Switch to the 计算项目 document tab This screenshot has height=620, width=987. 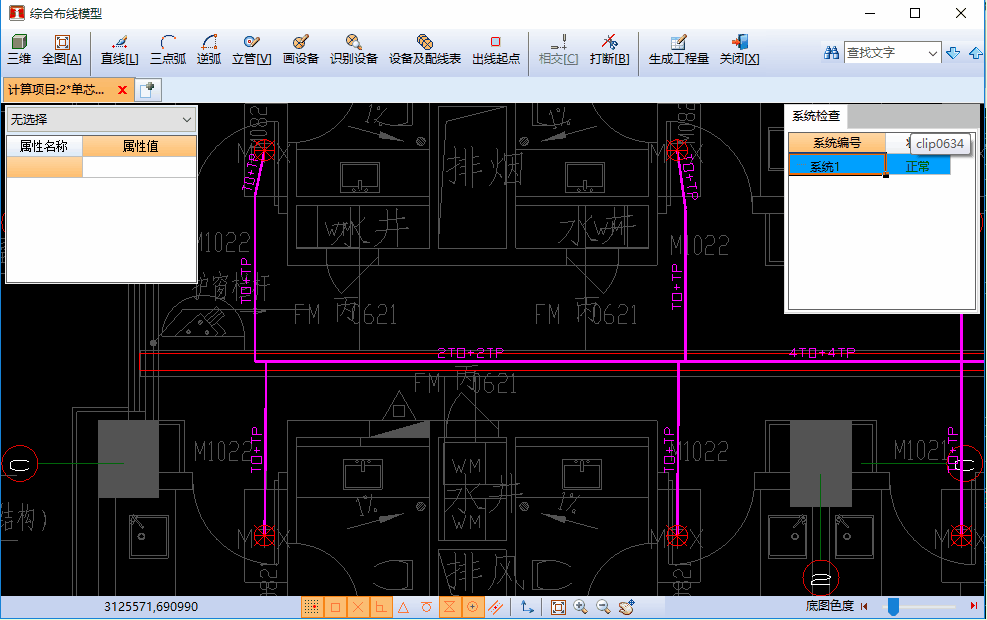[58, 90]
